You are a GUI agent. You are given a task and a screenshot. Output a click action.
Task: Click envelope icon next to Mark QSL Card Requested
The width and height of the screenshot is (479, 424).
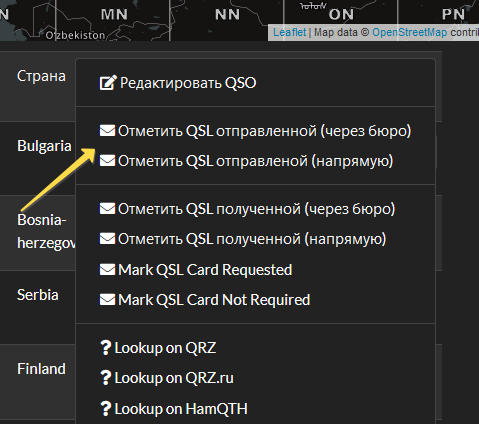tap(107, 270)
